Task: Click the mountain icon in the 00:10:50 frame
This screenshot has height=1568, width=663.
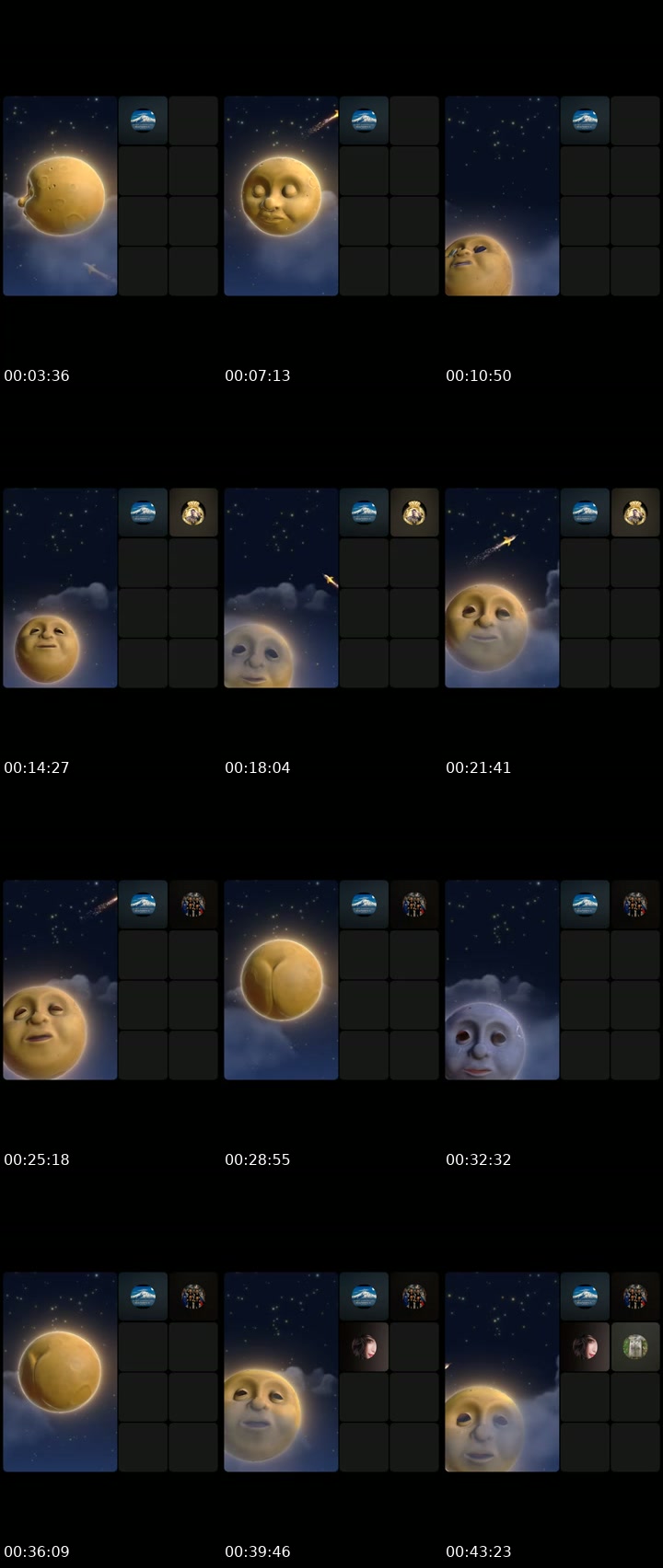Action: click(x=585, y=121)
